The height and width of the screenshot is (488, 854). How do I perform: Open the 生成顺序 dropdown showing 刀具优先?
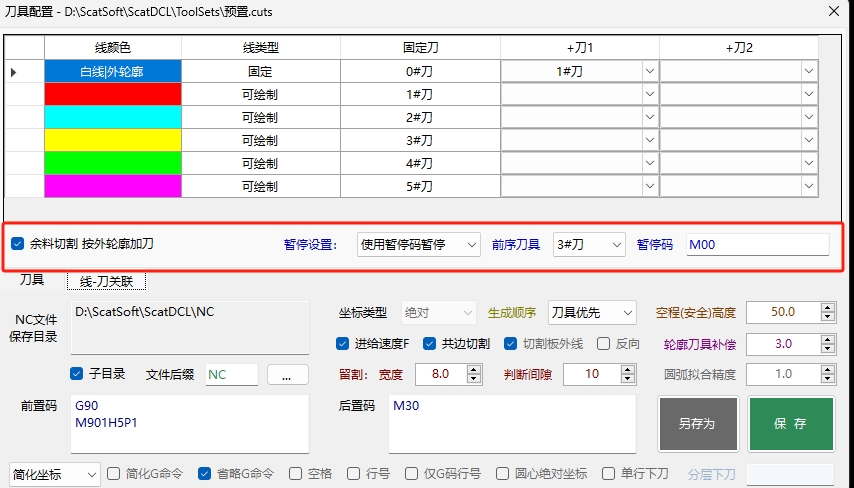pyautogui.click(x=591, y=313)
